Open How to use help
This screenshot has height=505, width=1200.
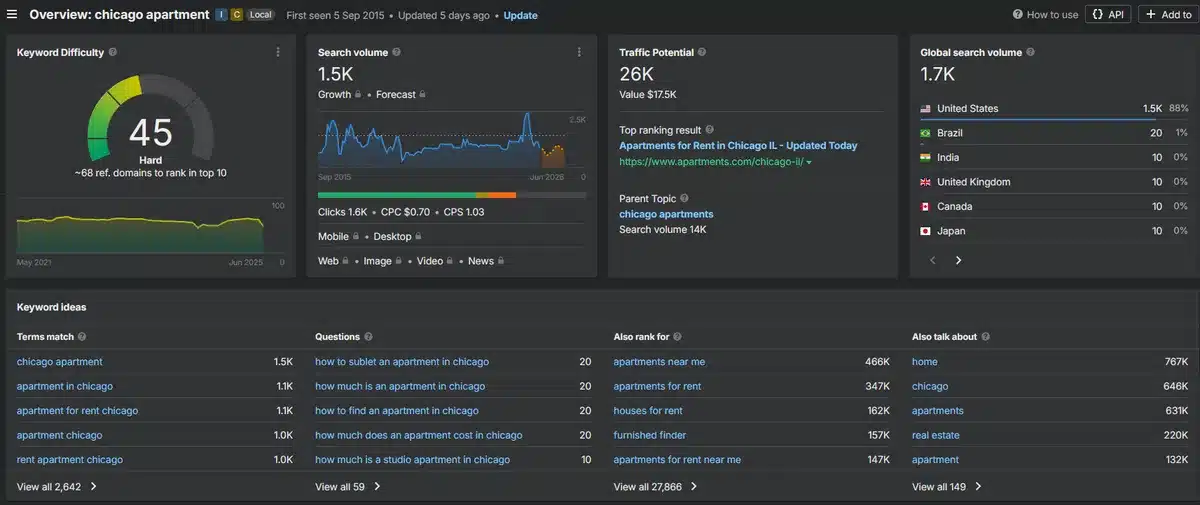pos(1045,15)
